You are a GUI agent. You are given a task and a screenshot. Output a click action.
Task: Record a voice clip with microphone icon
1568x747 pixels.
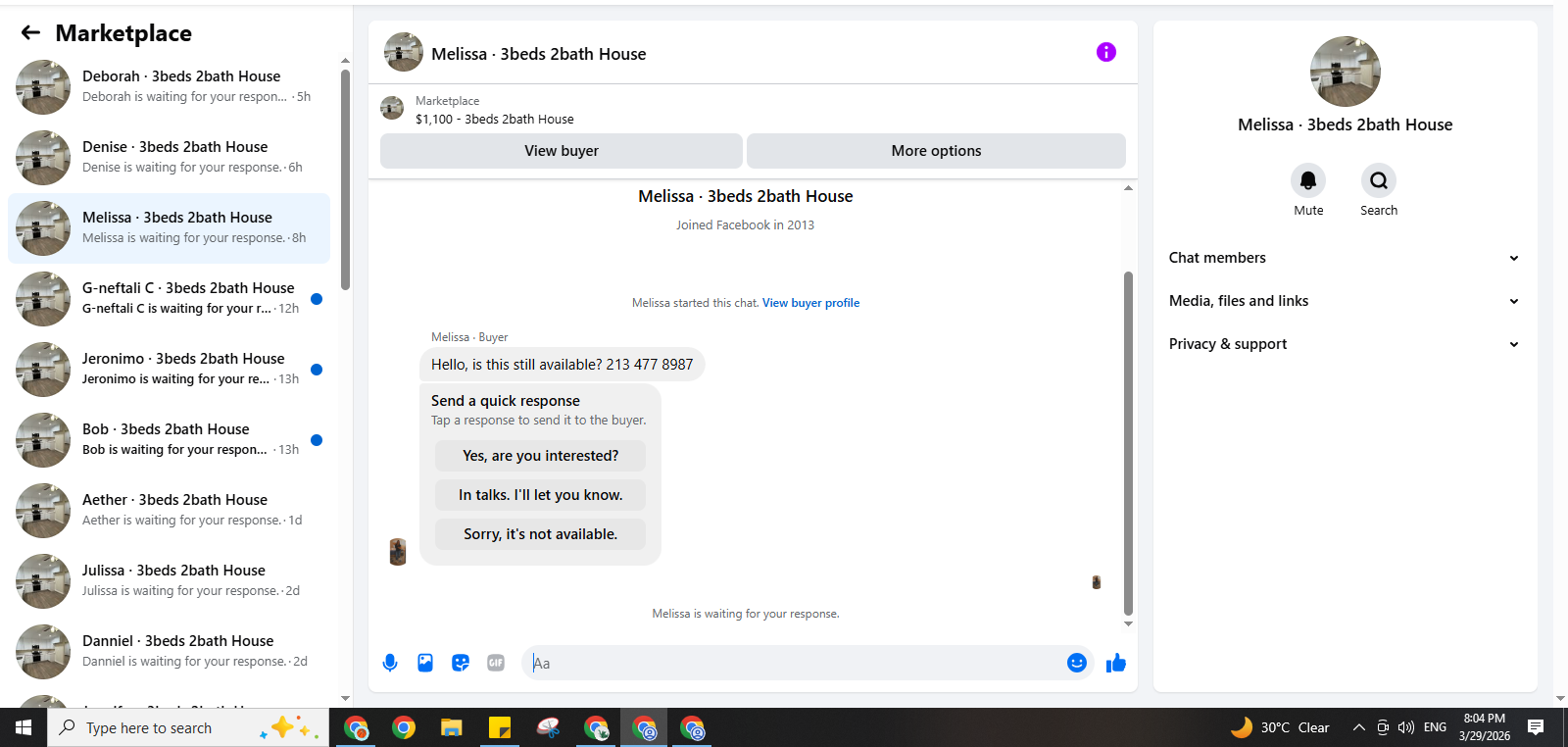coord(390,663)
